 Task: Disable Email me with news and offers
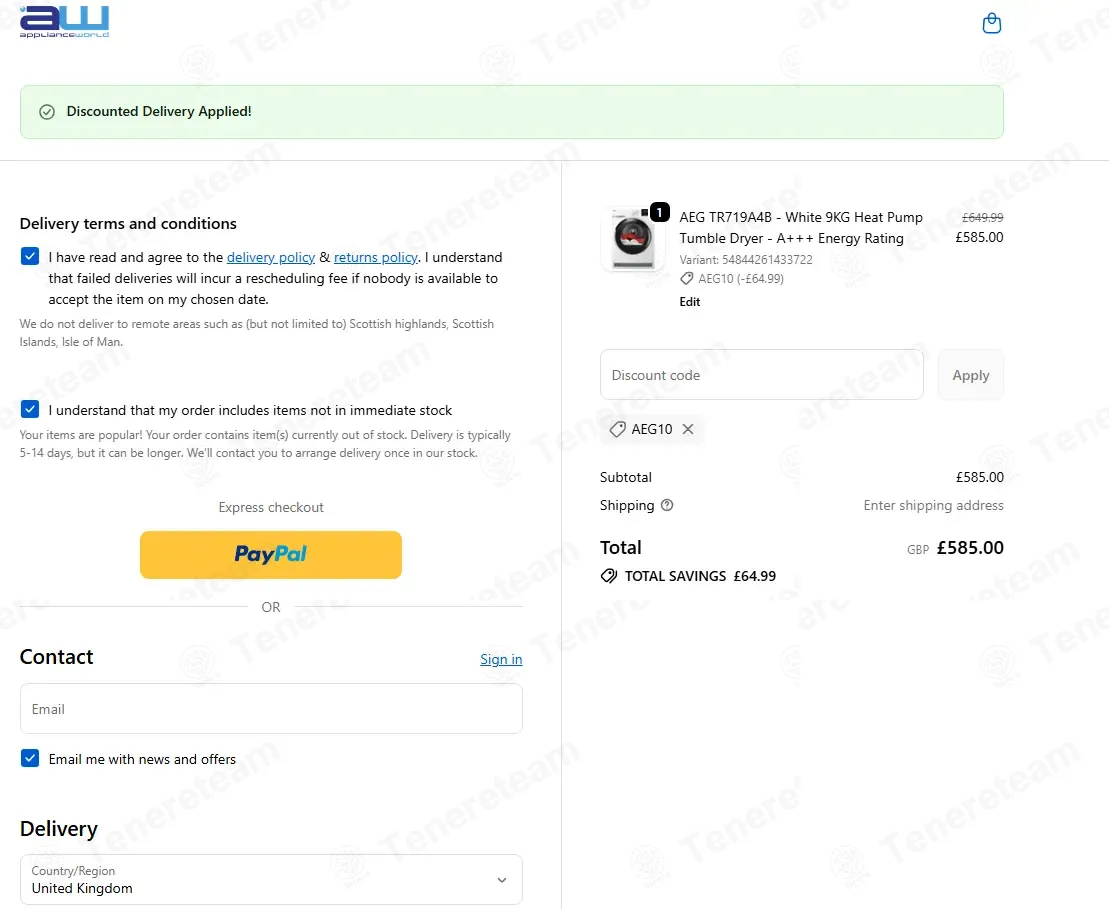(x=30, y=759)
